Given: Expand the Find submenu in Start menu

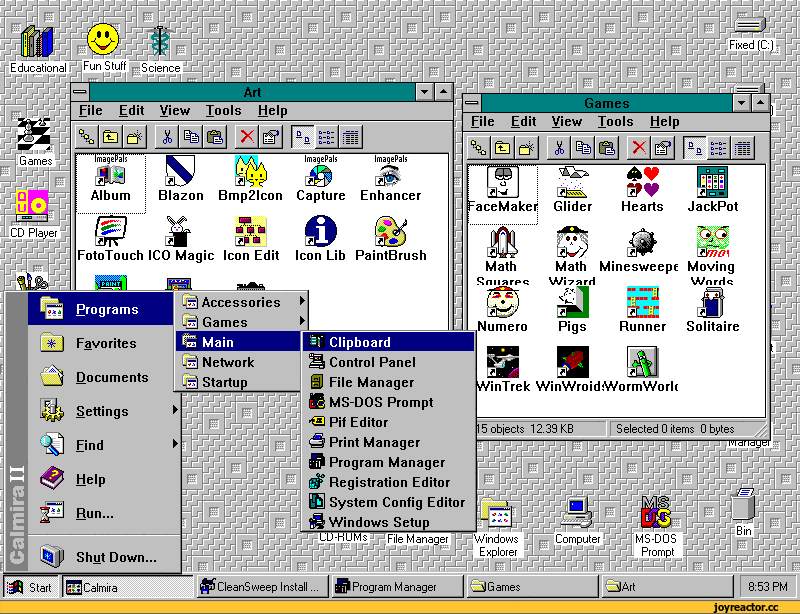Looking at the screenshot, I should [104, 445].
